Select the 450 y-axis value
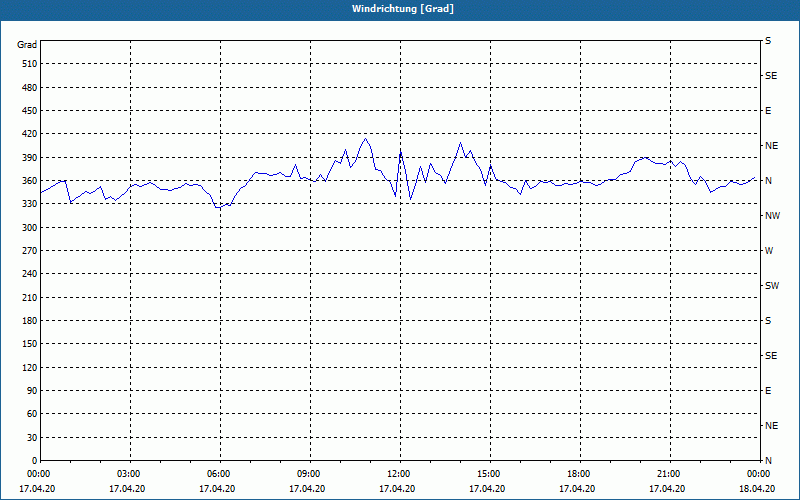This screenshot has height=500, width=800. pyautogui.click(x=30, y=111)
